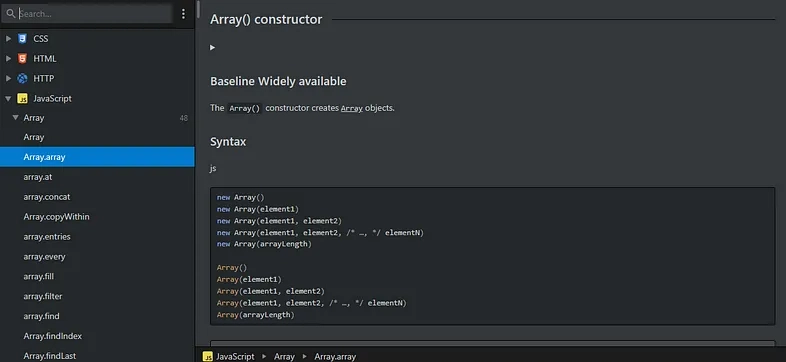The image size is (786, 362).
Task: Open Array.findIndex entry
Action: tap(97, 336)
